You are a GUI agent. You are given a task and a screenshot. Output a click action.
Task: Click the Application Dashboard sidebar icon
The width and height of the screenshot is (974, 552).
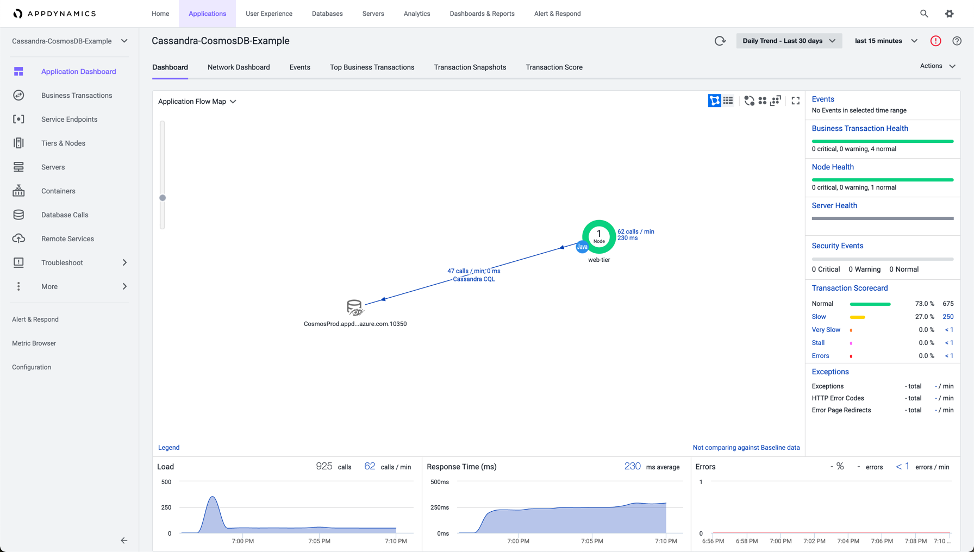[x=19, y=71]
